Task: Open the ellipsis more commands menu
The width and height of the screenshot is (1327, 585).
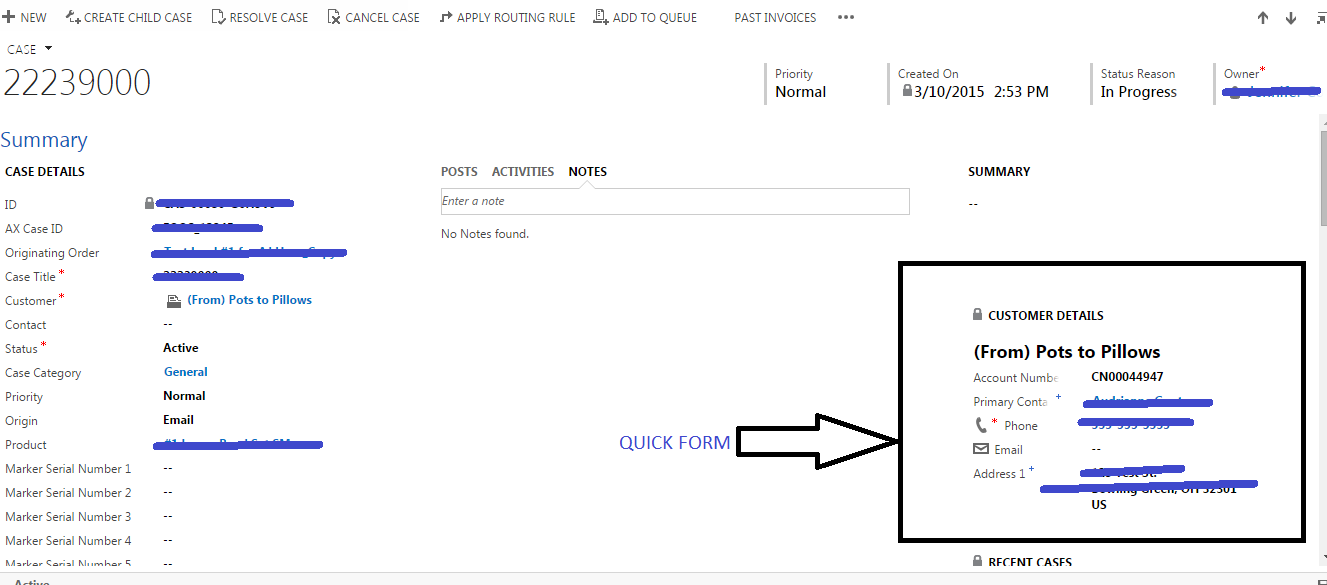Action: point(845,17)
